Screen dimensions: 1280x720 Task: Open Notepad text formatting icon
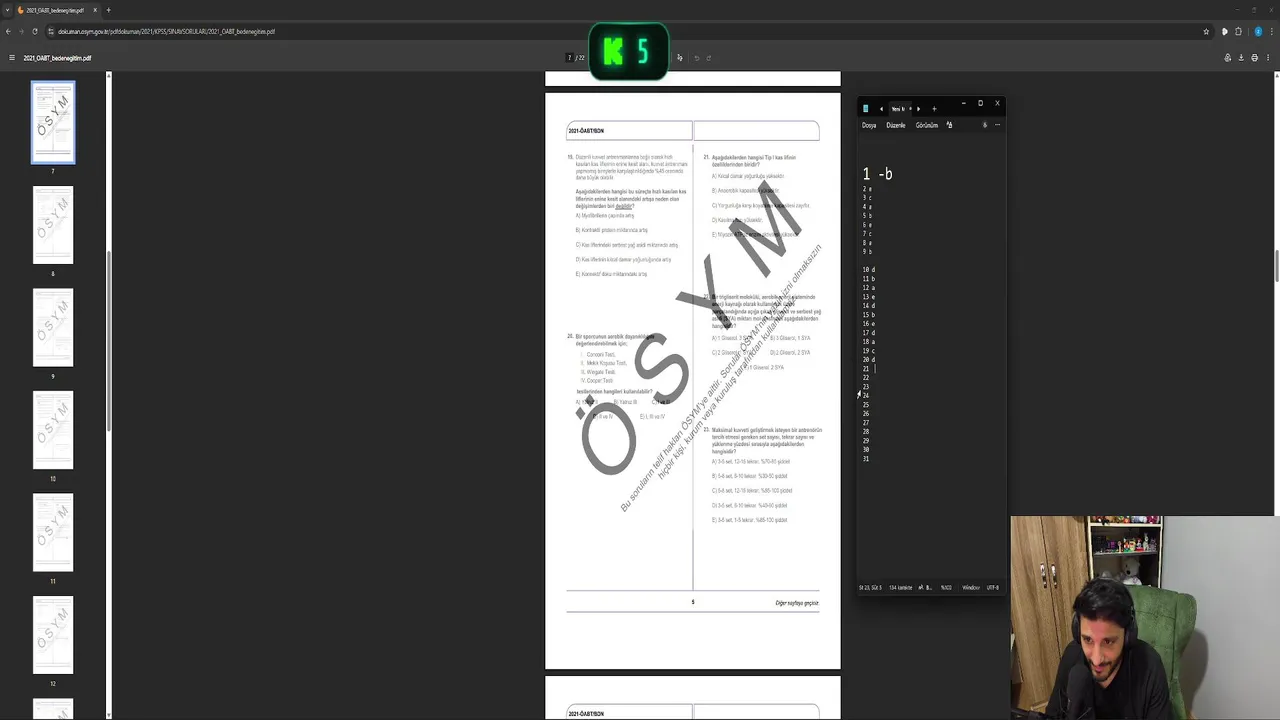point(949,125)
